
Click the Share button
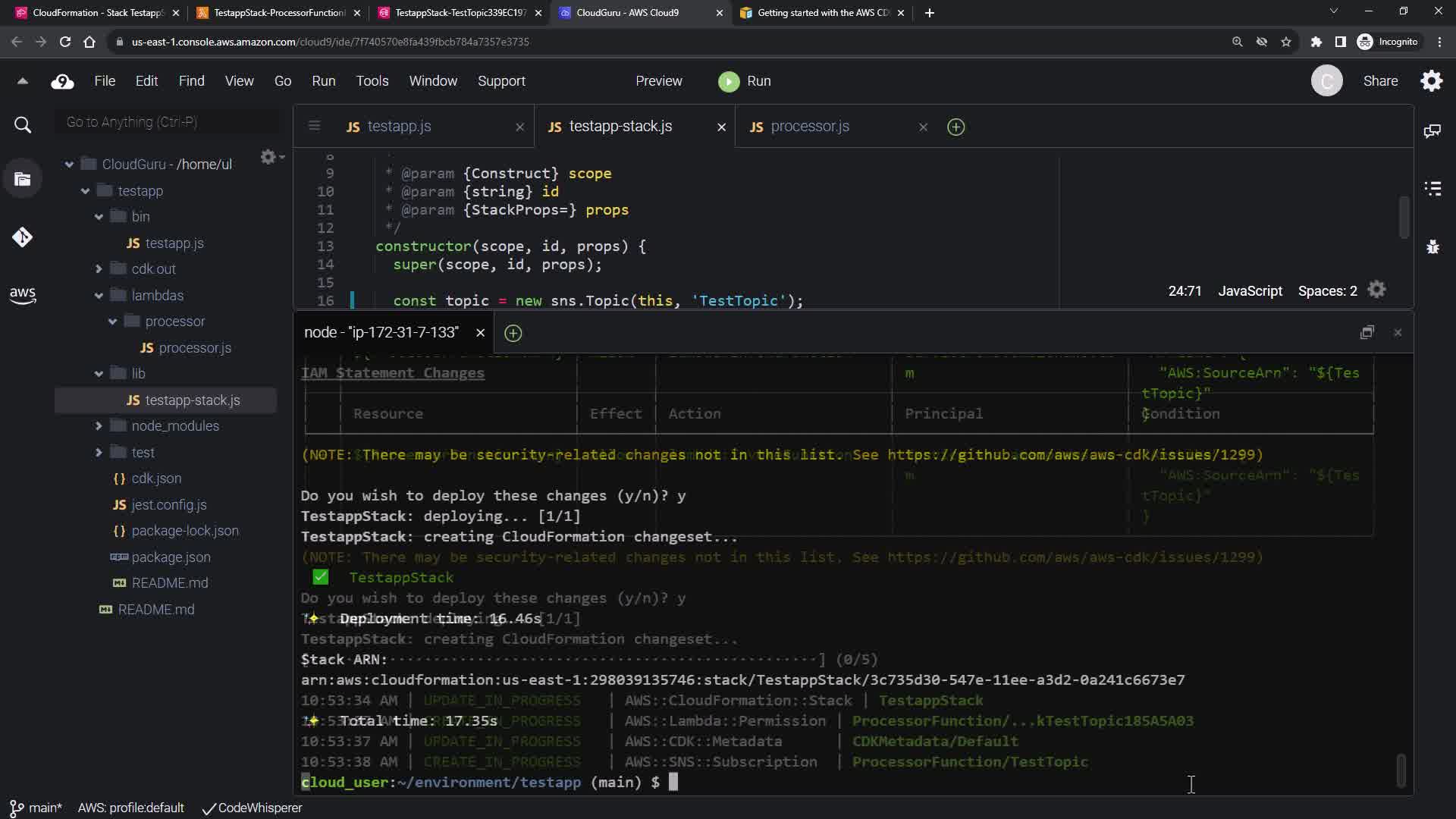tap(1380, 81)
